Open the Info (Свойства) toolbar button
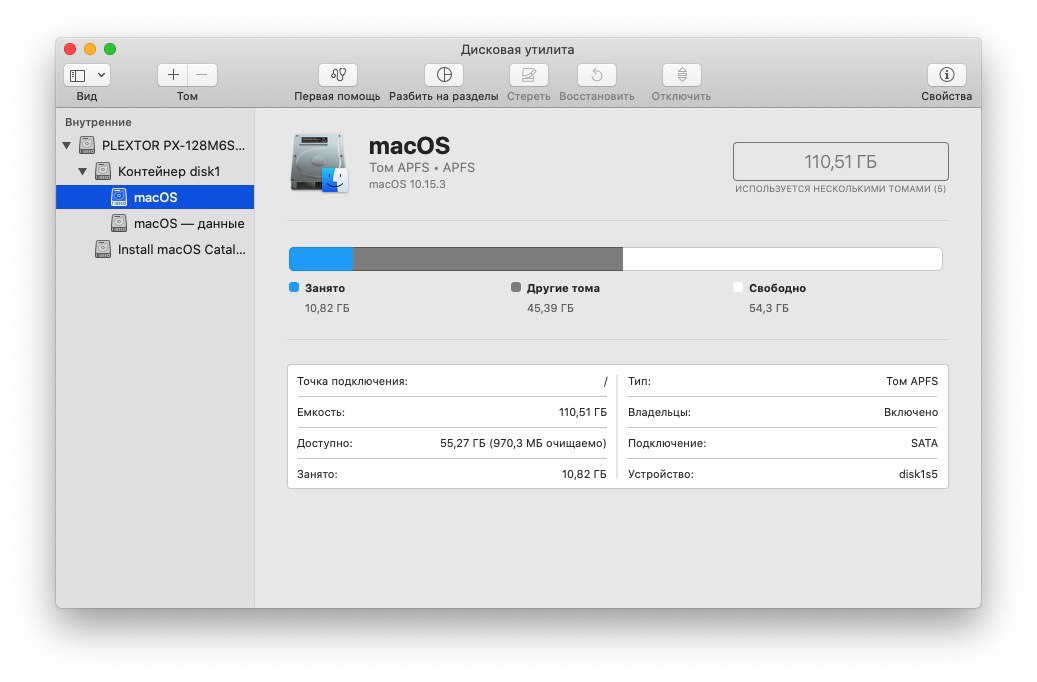Screen dimensions: 1037x682 (x=946, y=75)
